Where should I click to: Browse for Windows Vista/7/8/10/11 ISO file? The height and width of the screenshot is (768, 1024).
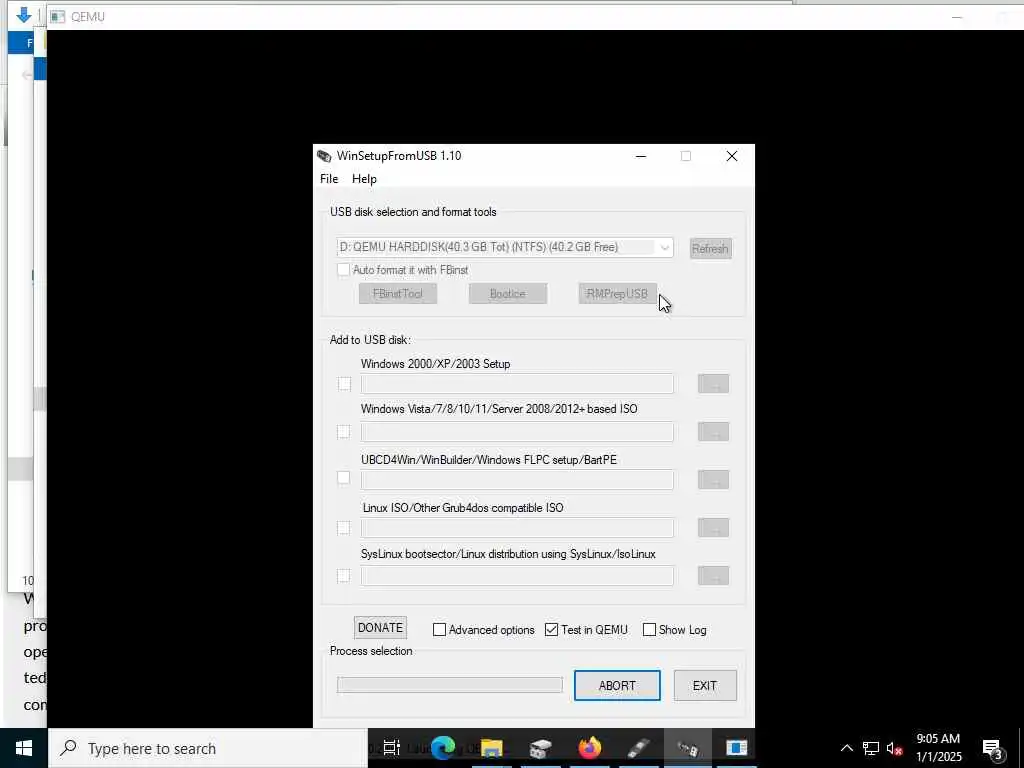coord(713,432)
